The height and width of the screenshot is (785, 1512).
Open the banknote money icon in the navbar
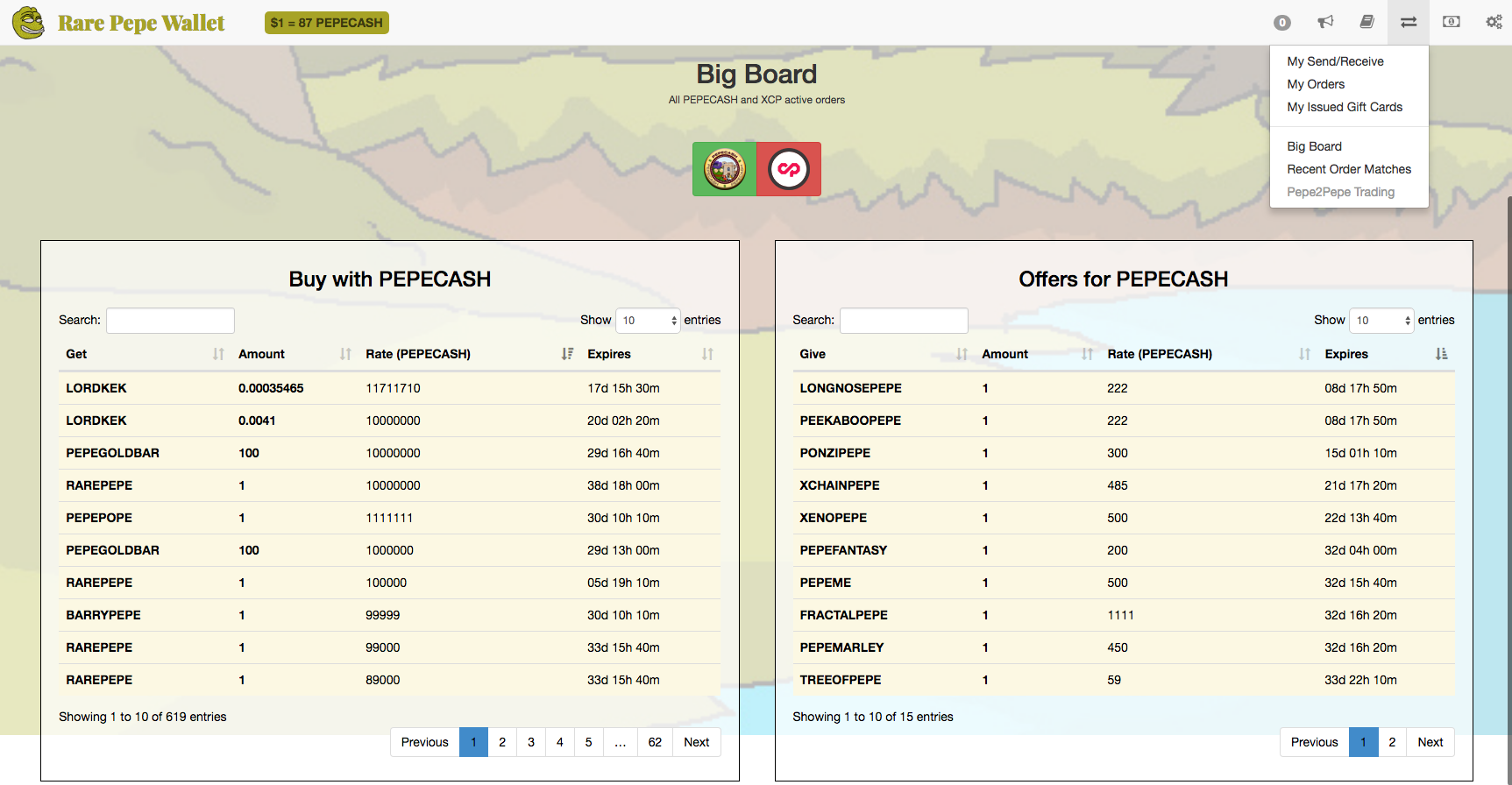[1452, 22]
